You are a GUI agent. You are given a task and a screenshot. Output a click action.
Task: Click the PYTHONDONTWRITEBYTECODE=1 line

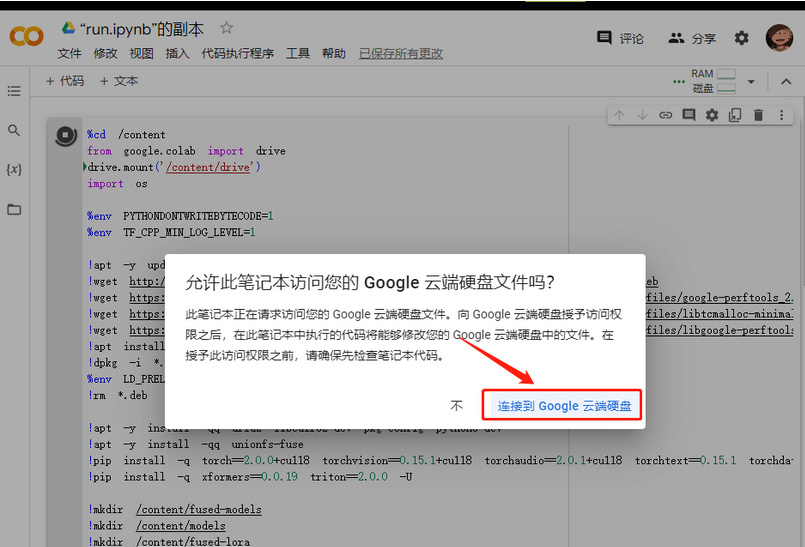click(x=180, y=216)
